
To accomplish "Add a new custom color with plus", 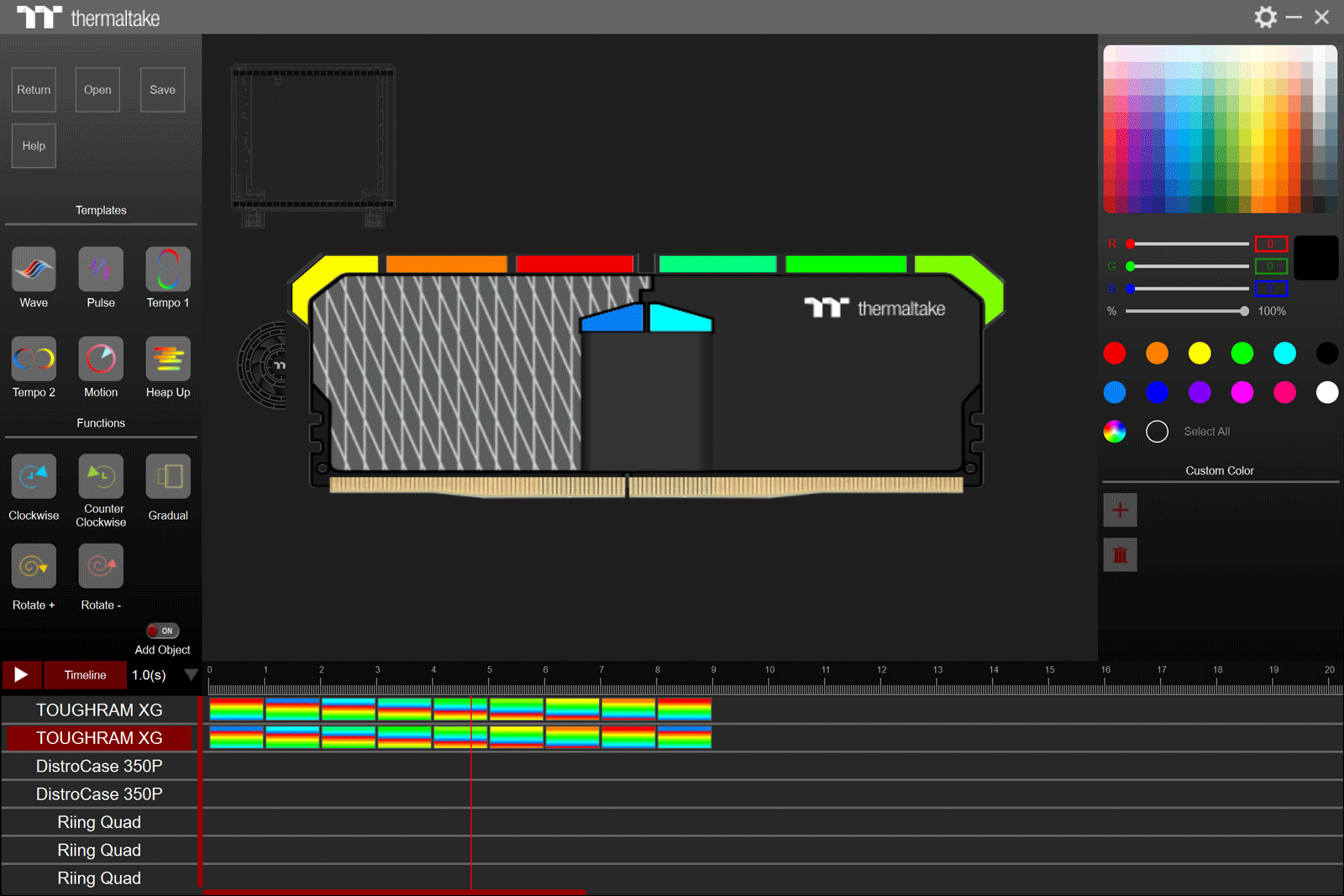I will [1120, 510].
